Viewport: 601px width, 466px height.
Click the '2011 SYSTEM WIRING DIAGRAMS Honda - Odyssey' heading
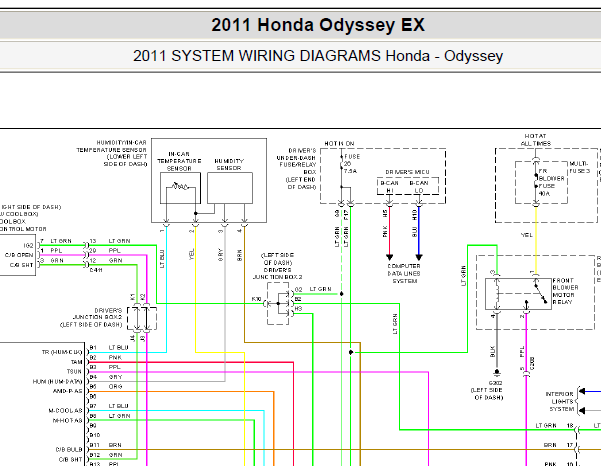pos(318,56)
